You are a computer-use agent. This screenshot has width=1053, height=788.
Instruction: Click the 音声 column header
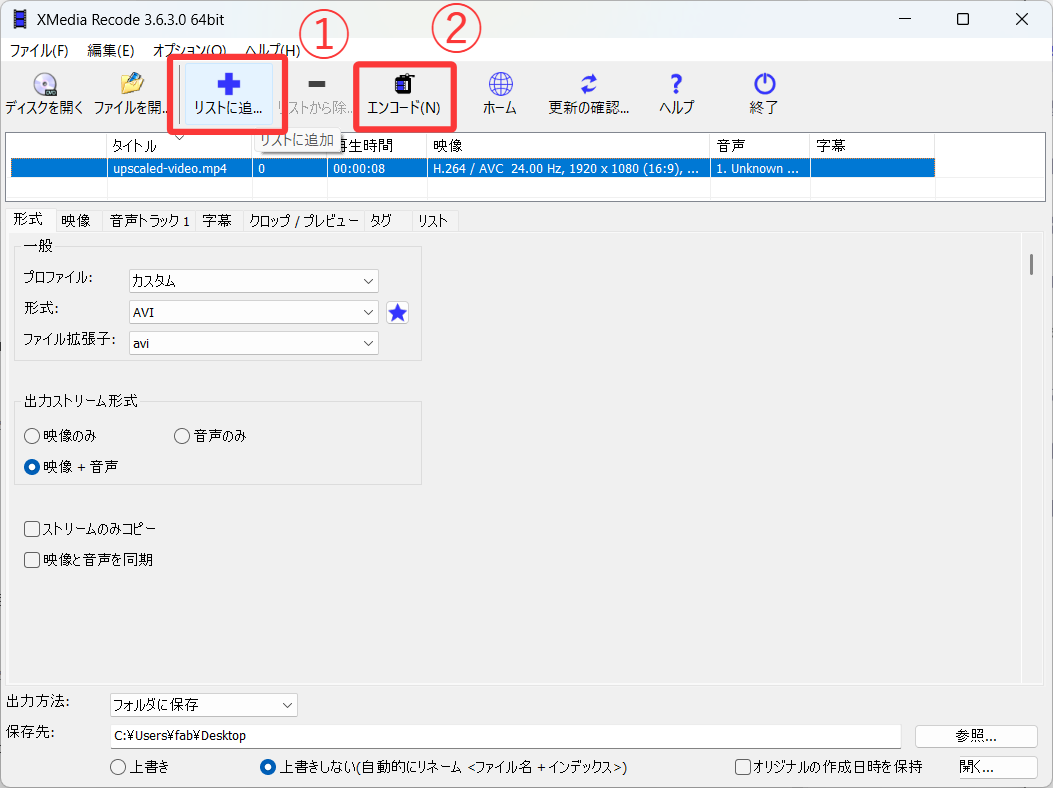(760, 145)
